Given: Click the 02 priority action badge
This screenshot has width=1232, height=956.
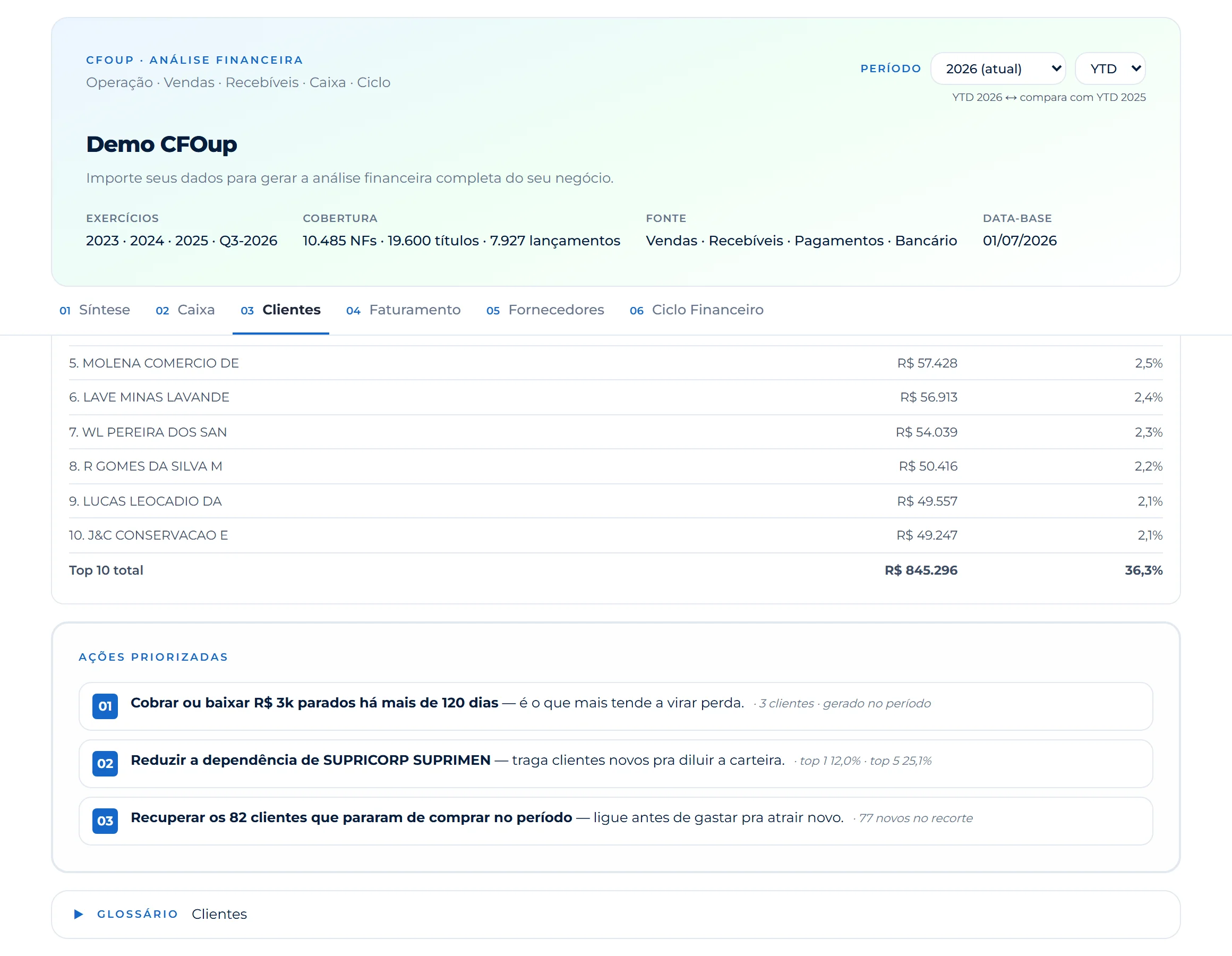Looking at the screenshot, I should point(105,764).
